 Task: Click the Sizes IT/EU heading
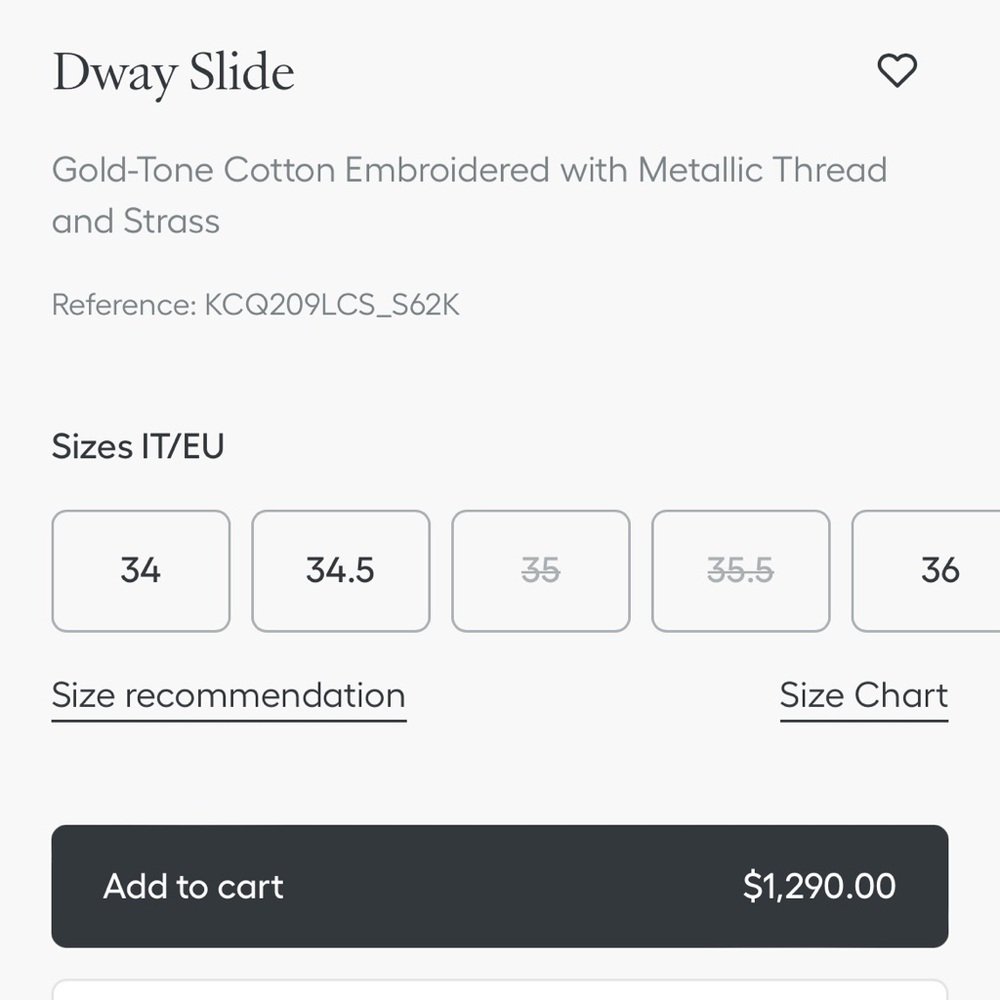pos(138,446)
